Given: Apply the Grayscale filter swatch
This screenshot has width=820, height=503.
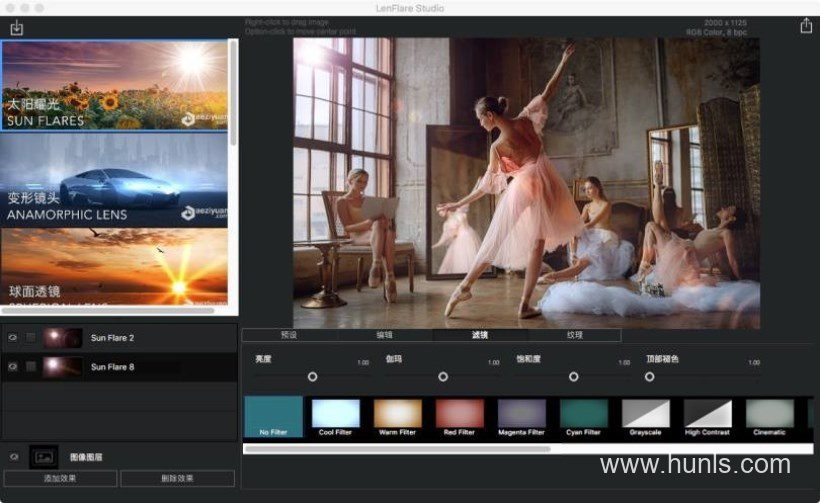Looking at the screenshot, I should (645, 417).
